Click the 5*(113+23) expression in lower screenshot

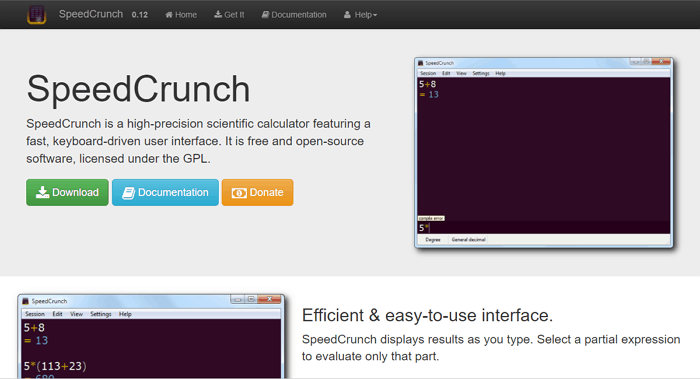click(x=55, y=366)
